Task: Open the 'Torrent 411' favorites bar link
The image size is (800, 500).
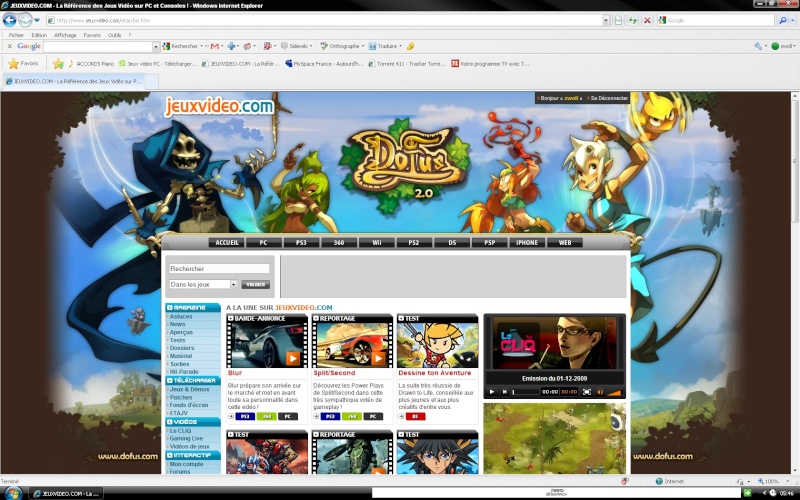Action: click(407, 64)
